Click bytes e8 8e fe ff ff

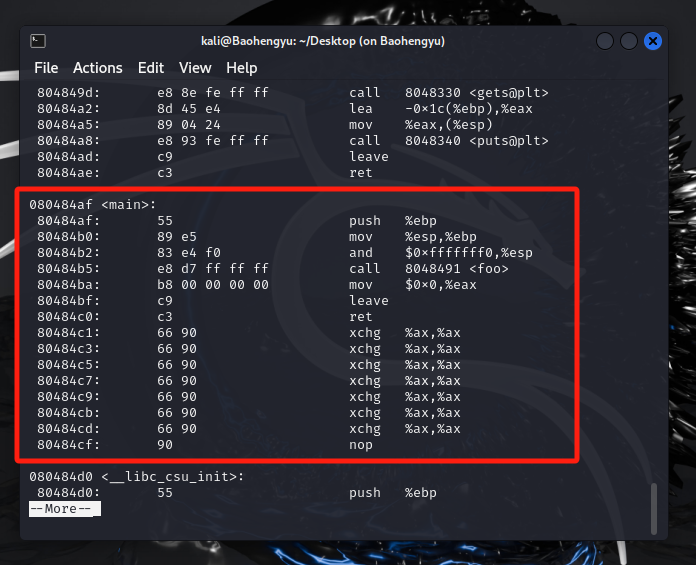(x=213, y=93)
